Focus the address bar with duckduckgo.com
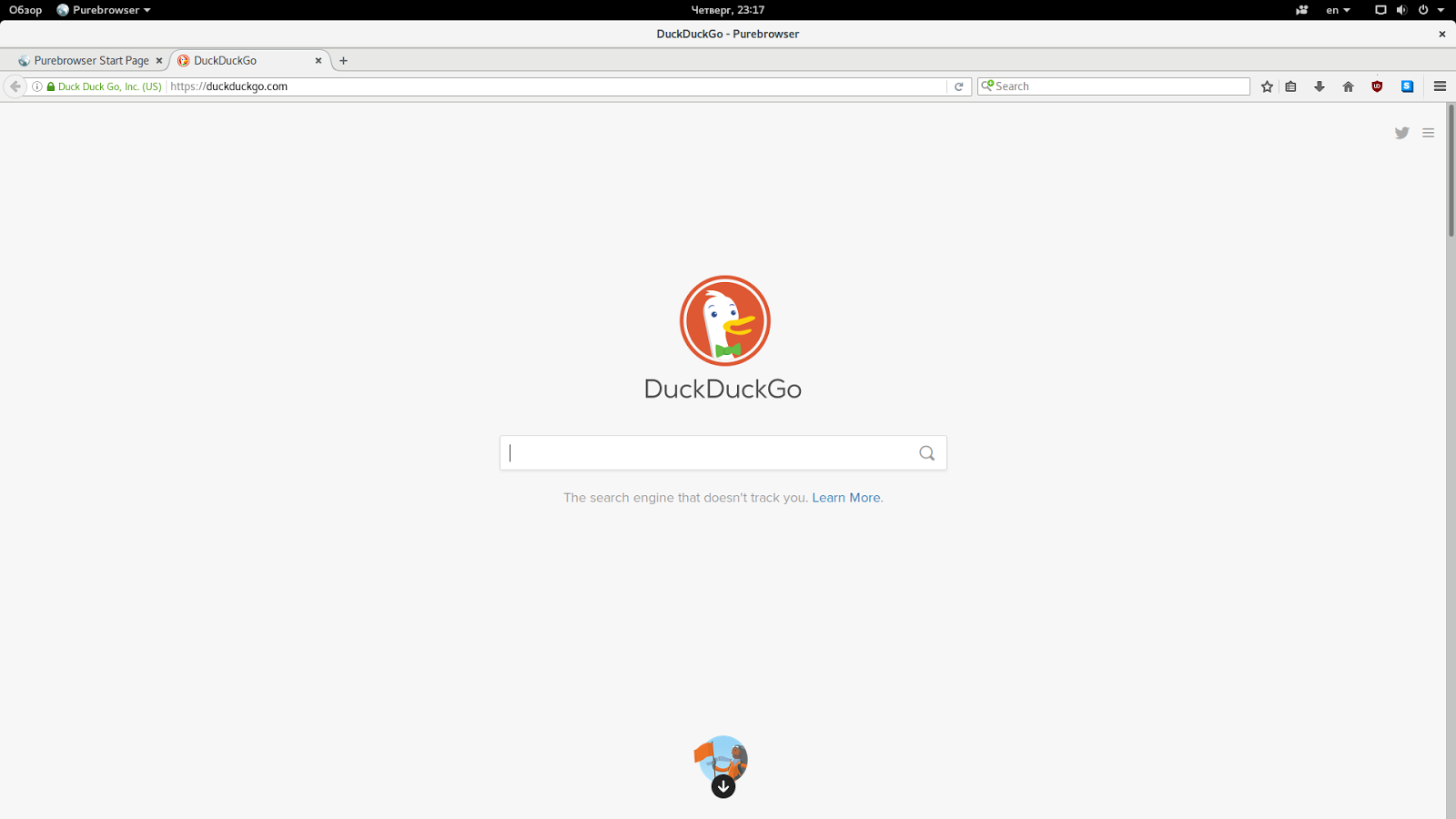 pos(557,86)
